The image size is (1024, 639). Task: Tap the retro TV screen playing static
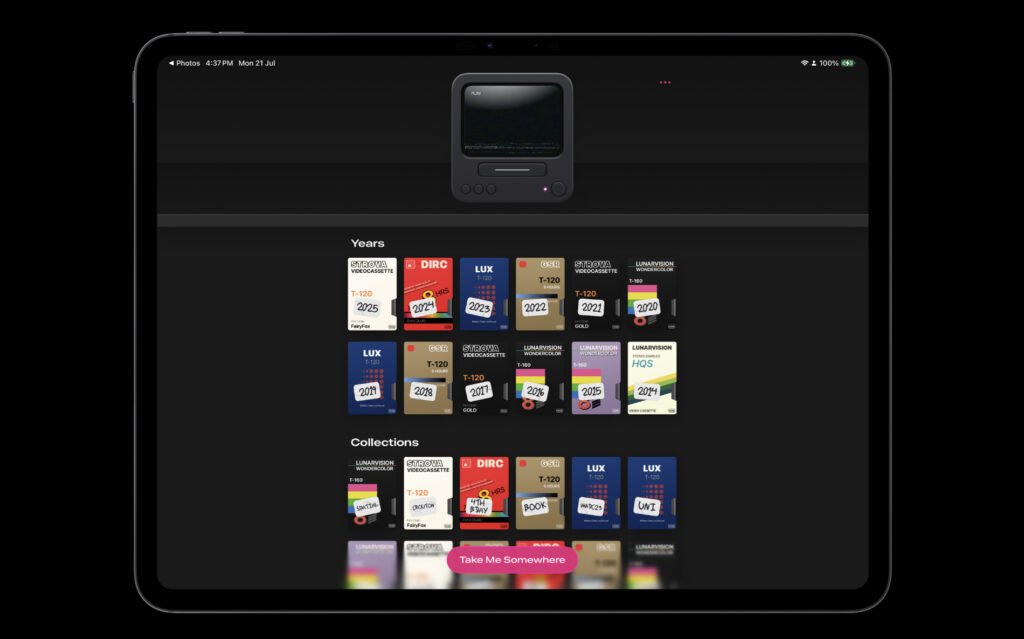(512, 120)
